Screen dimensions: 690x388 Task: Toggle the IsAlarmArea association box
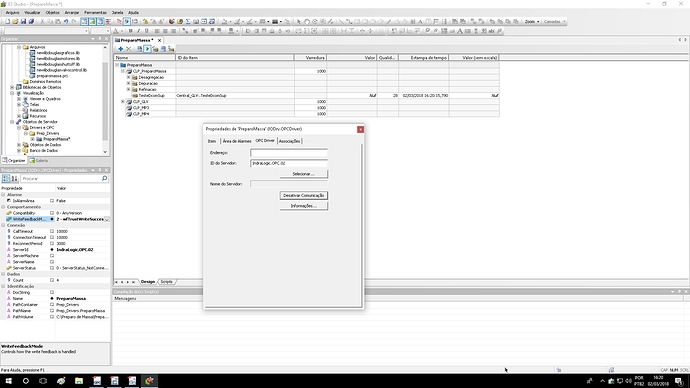coord(52,201)
